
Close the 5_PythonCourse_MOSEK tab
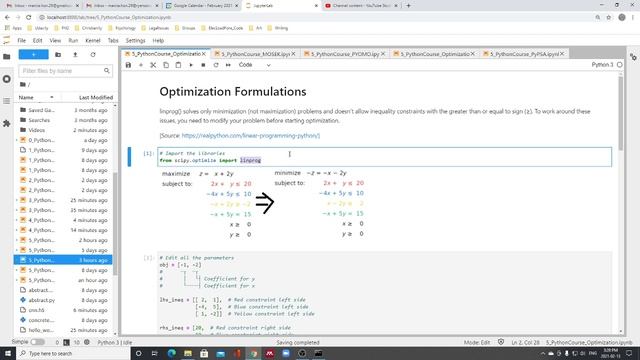[293, 54]
